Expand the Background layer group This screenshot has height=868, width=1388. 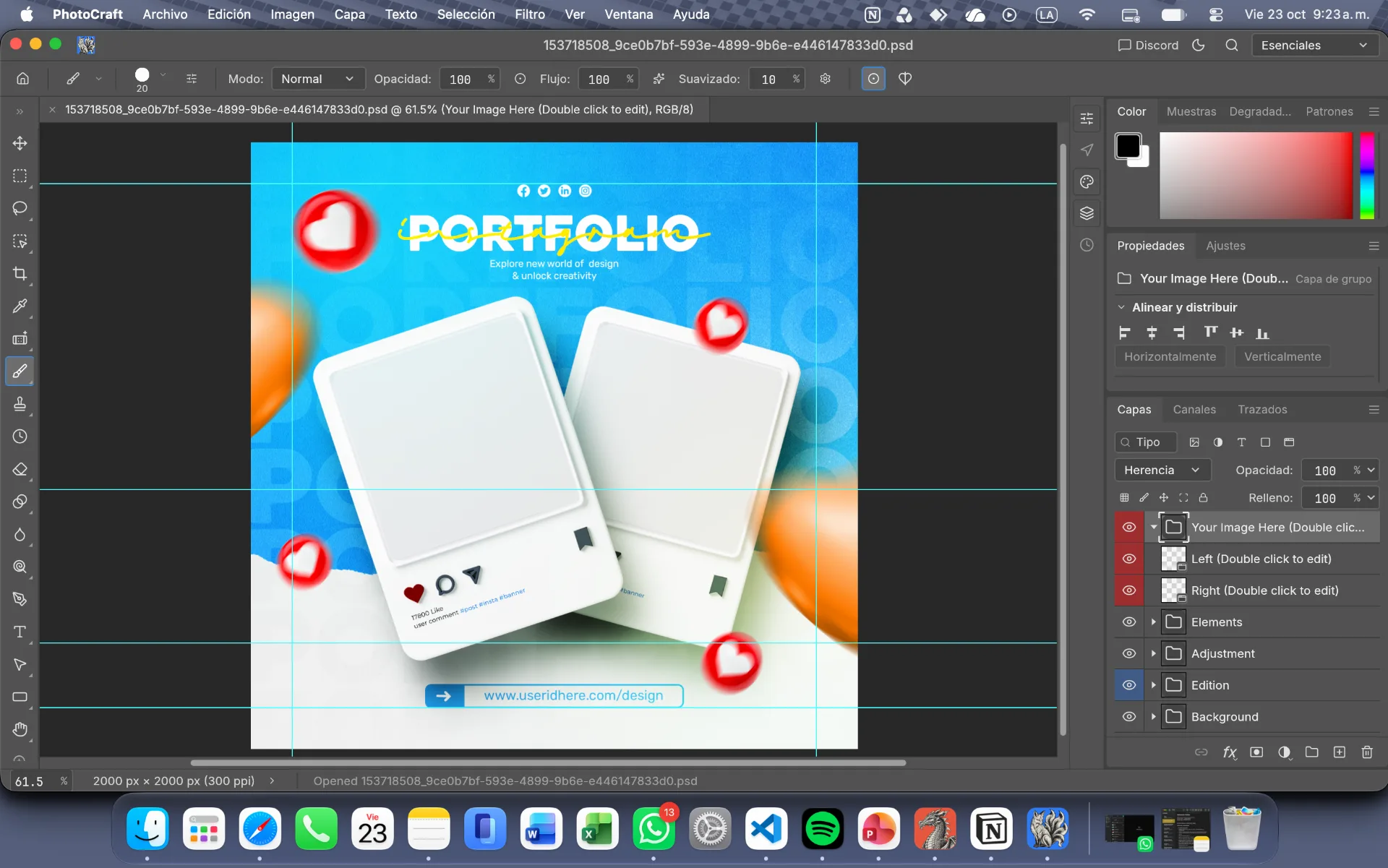pyautogui.click(x=1154, y=717)
